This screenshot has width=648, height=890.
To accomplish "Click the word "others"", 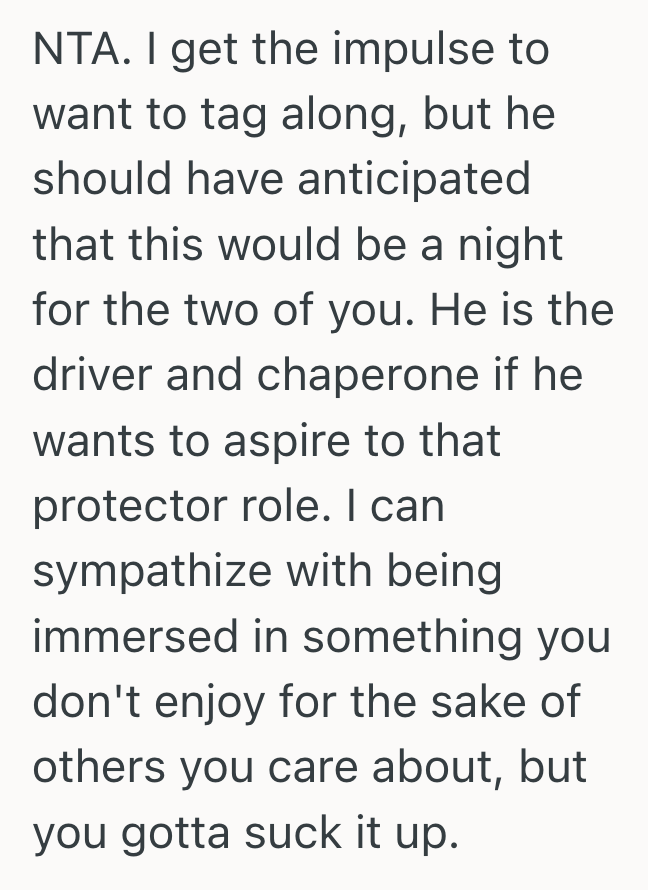I will tap(97, 767).
